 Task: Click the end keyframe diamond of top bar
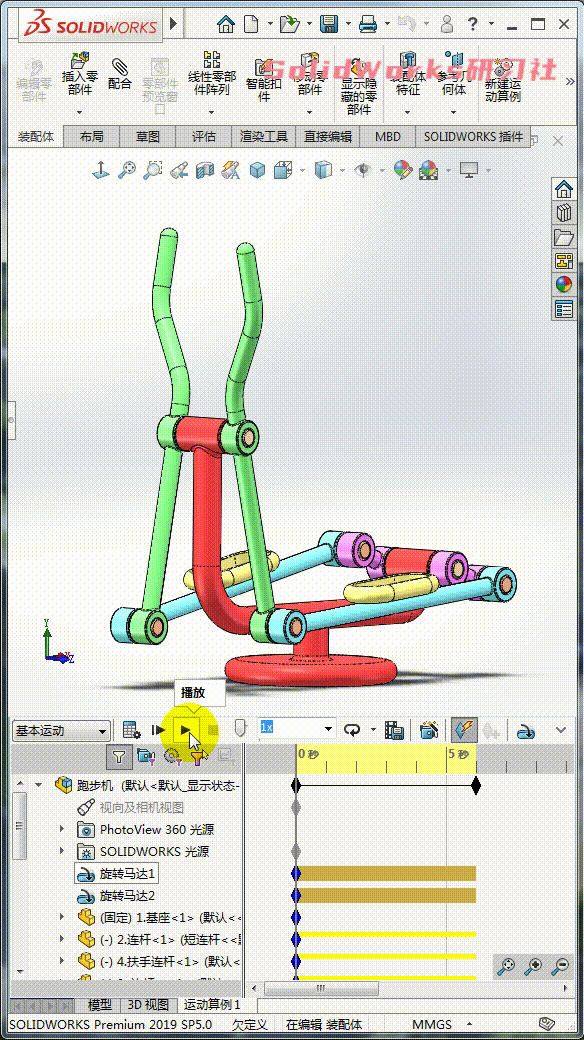[476, 786]
